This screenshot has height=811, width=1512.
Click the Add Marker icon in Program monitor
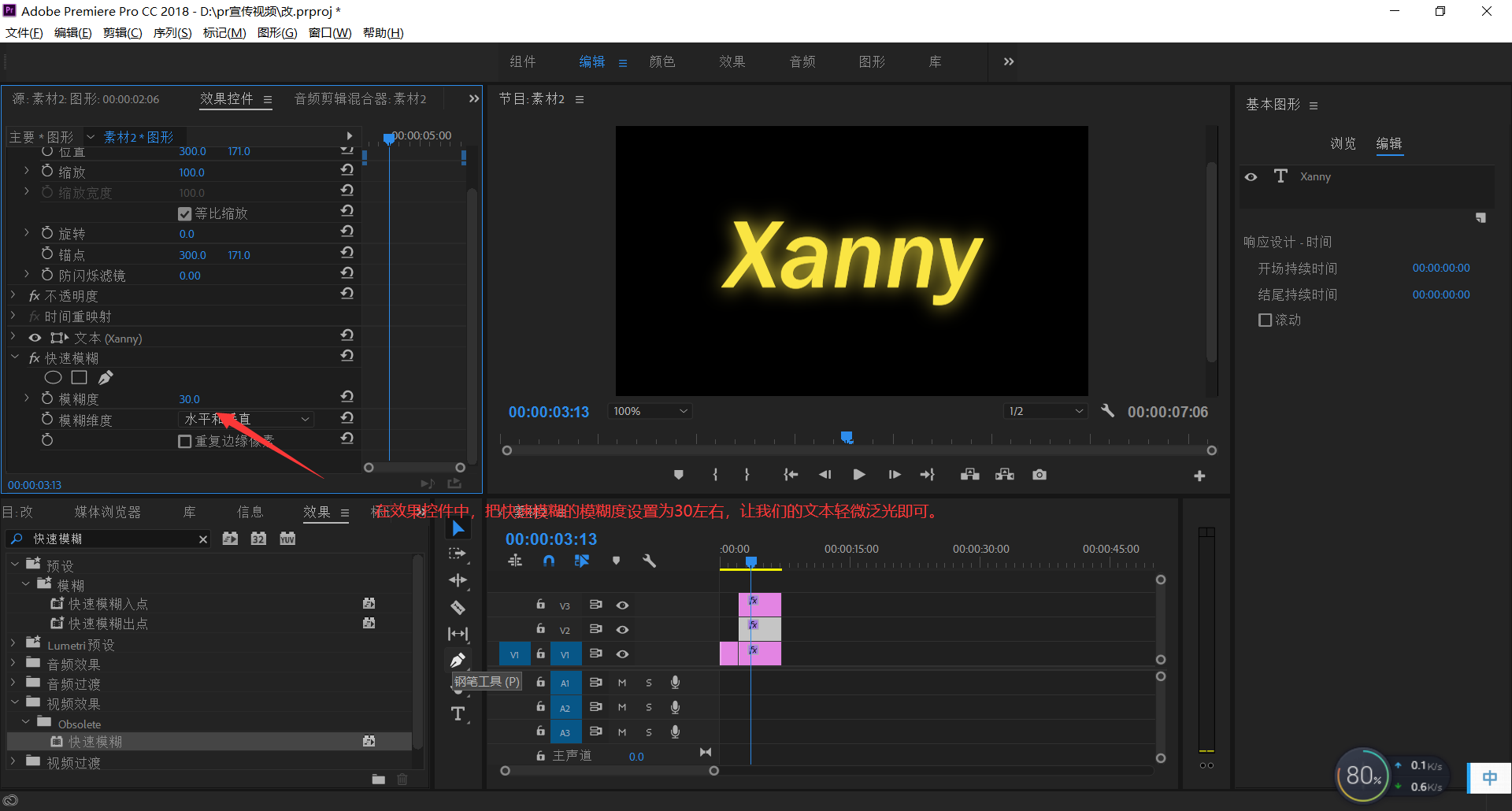pos(679,475)
